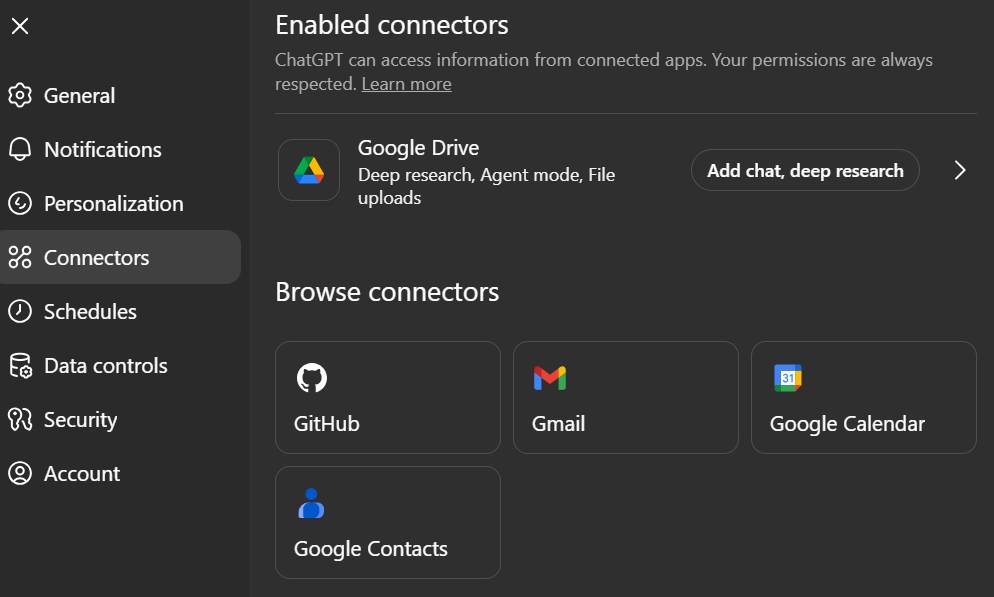Click the Google Drive connector icon

(x=308, y=170)
